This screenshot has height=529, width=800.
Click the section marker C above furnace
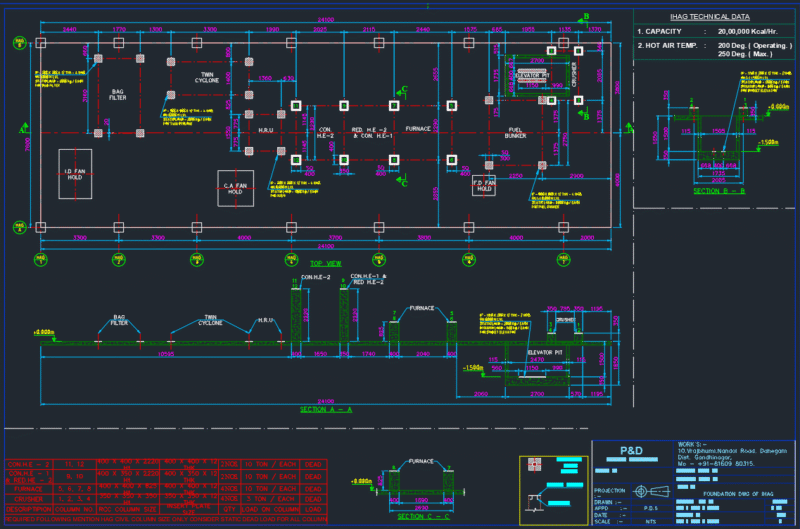[403, 91]
